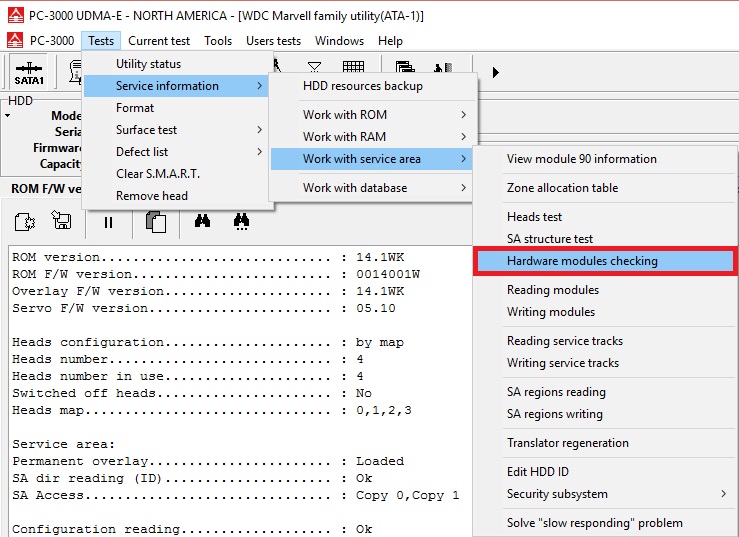Click the "SA Access" log line
This screenshot has height=537, width=739.
pyautogui.click(x=236, y=495)
